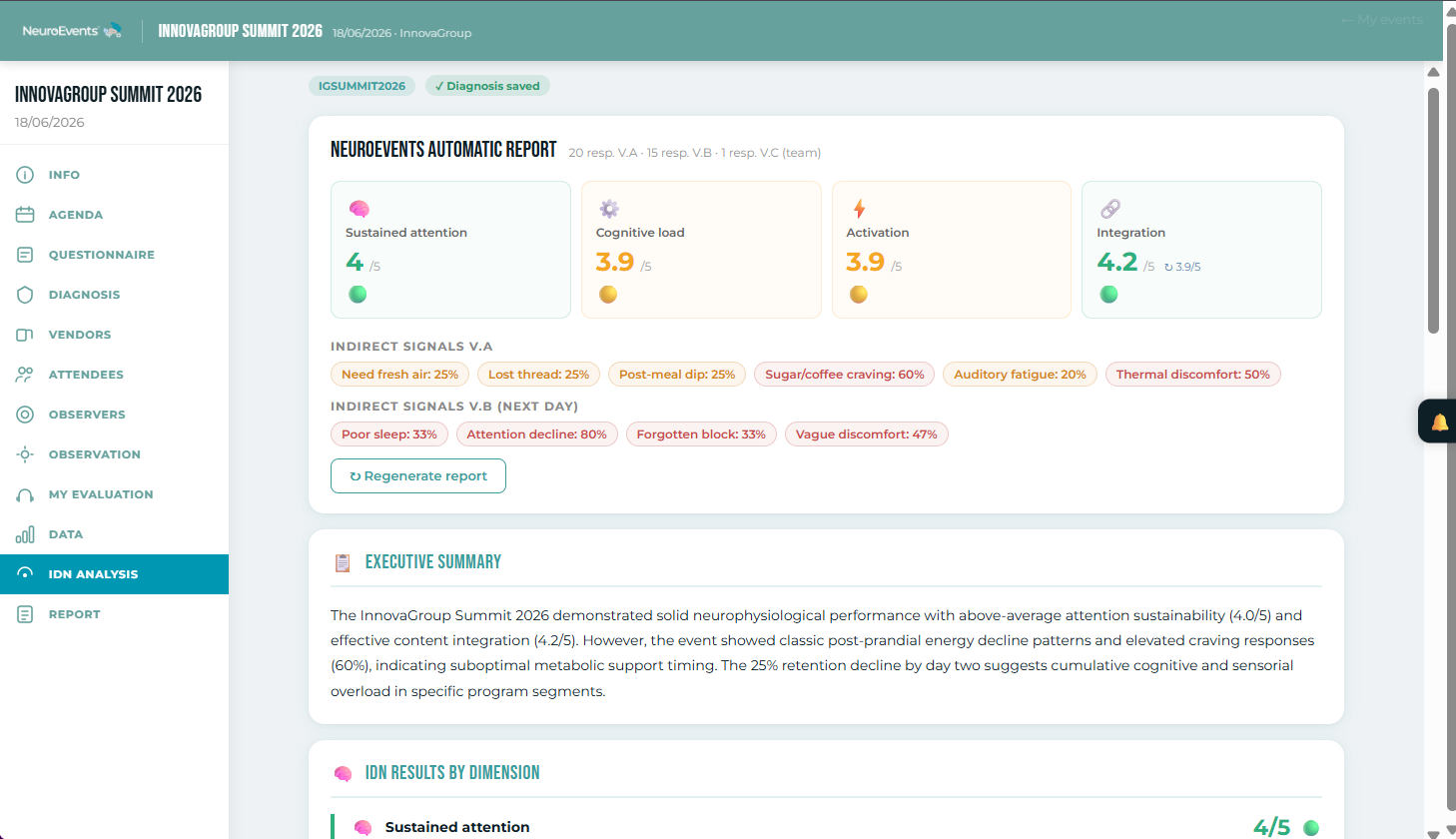Click the gear icon on Cognitive load card

[609, 209]
